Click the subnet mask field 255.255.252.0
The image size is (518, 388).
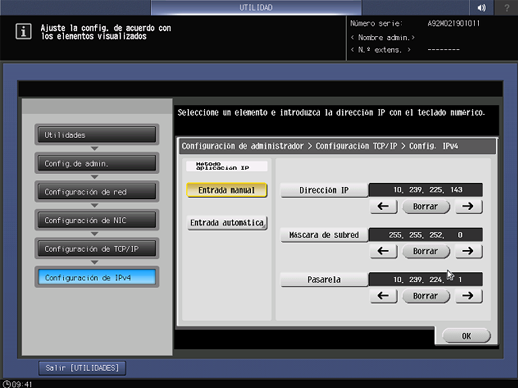point(425,235)
